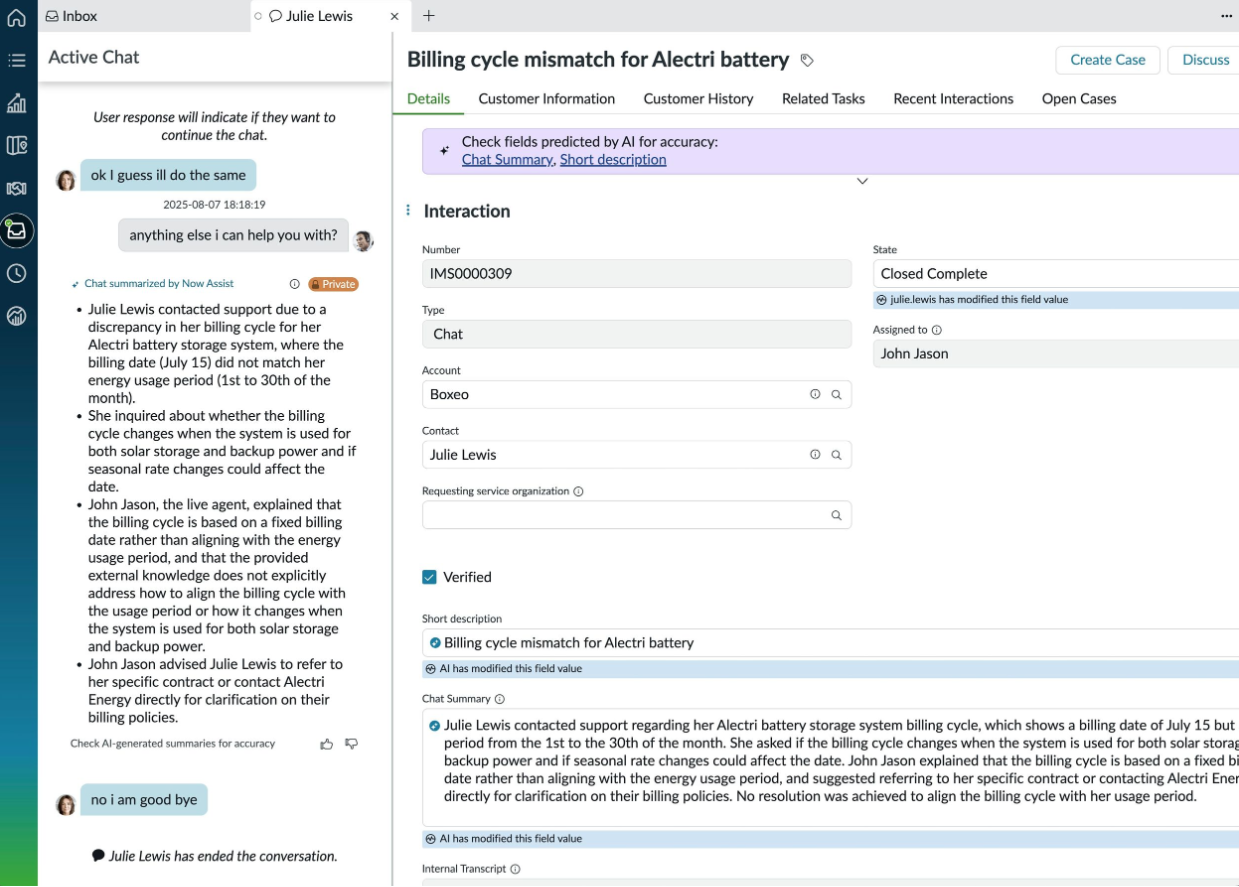Open the Chat Summary link in the banner
1239x887 pixels.
click(x=507, y=159)
